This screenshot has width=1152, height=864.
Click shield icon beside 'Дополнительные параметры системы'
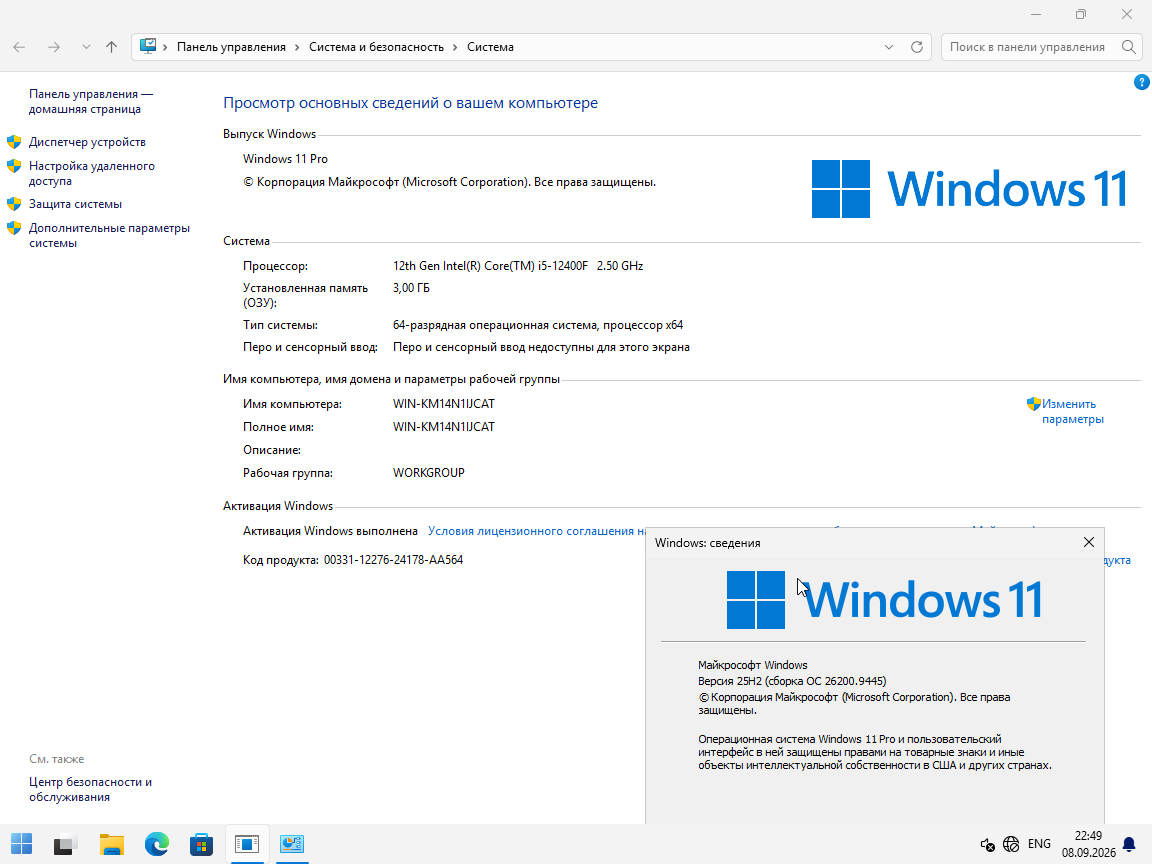coord(14,228)
